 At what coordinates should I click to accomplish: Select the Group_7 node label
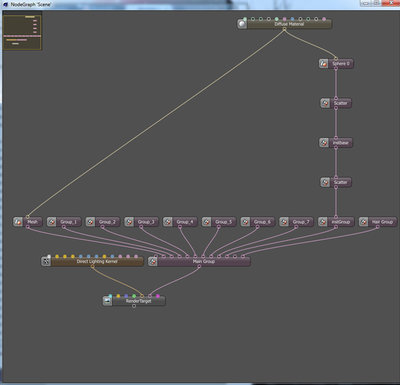pyautogui.click(x=301, y=222)
